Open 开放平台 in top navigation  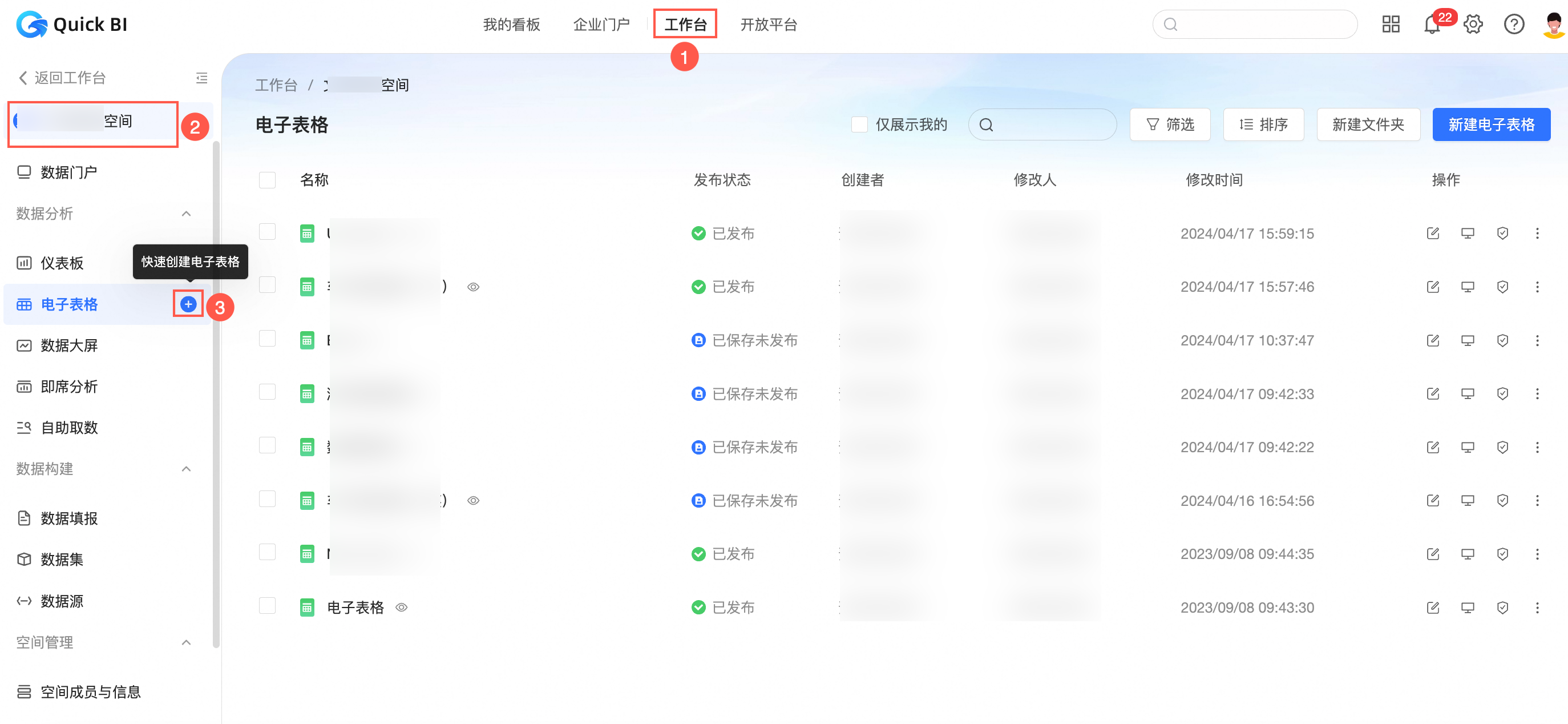(768, 25)
